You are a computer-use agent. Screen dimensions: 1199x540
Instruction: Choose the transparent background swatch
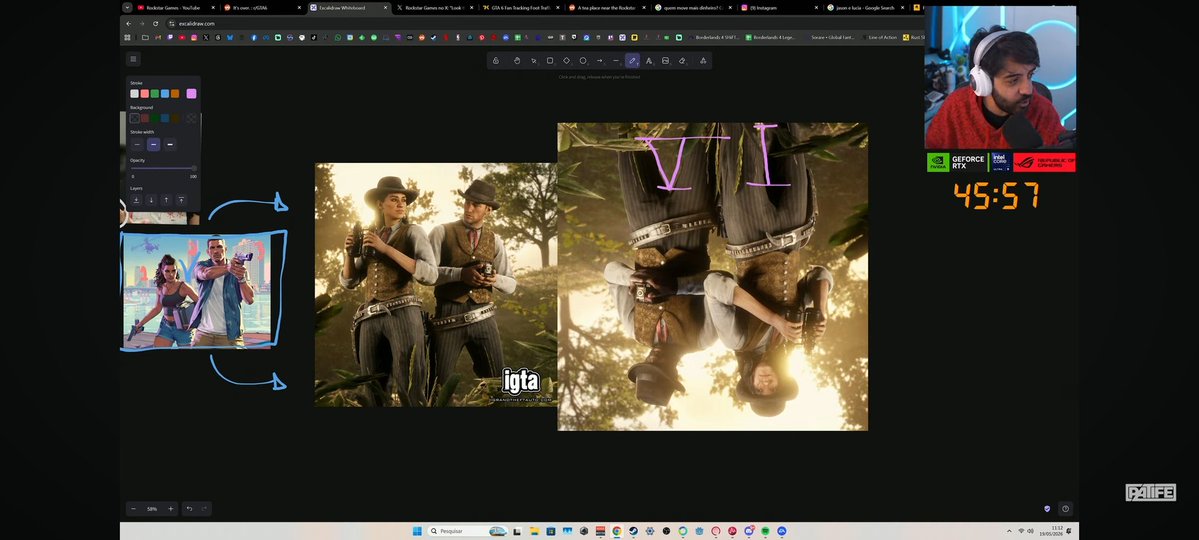[x=135, y=118]
